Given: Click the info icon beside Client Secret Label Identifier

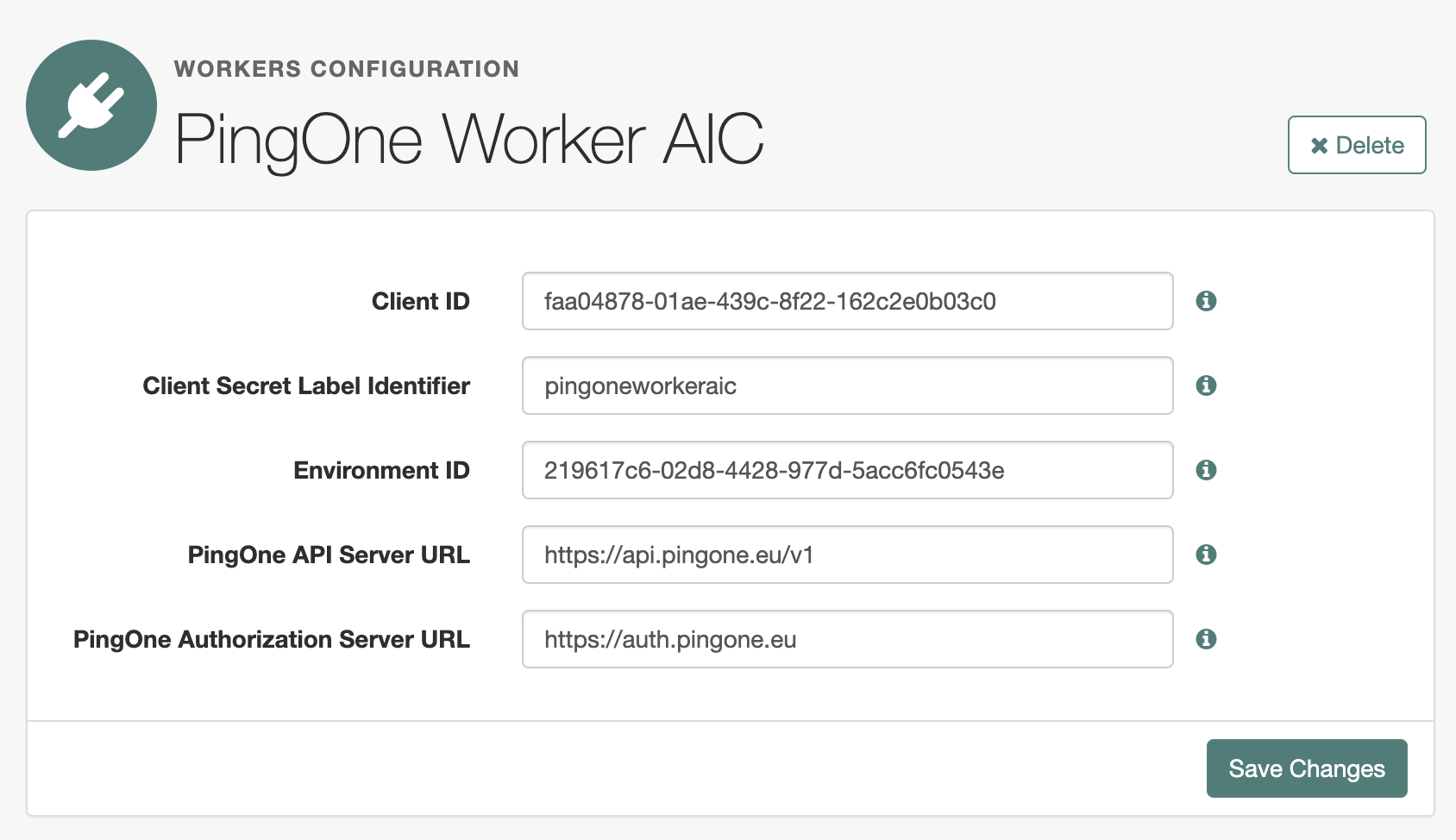Looking at the screenshot, I should pyautogui.click(x=1207, y=386).
